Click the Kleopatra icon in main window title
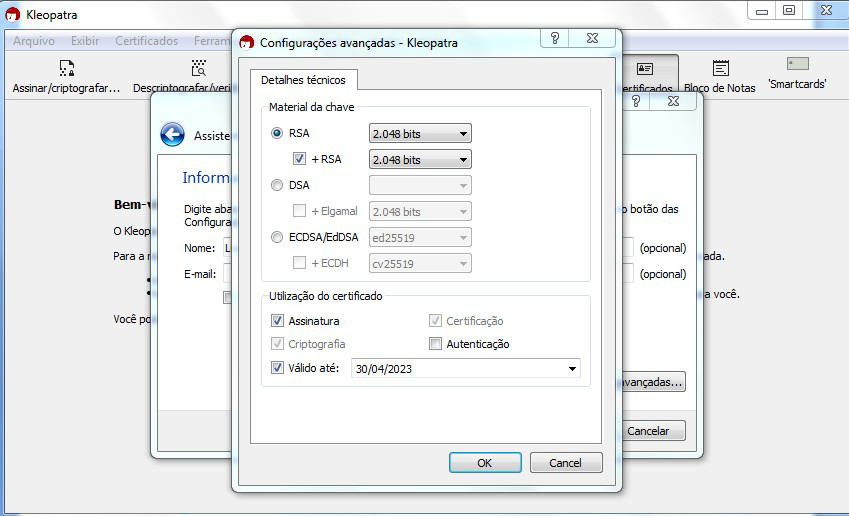The width and height of the screenshot is (849, 516). 12,15
